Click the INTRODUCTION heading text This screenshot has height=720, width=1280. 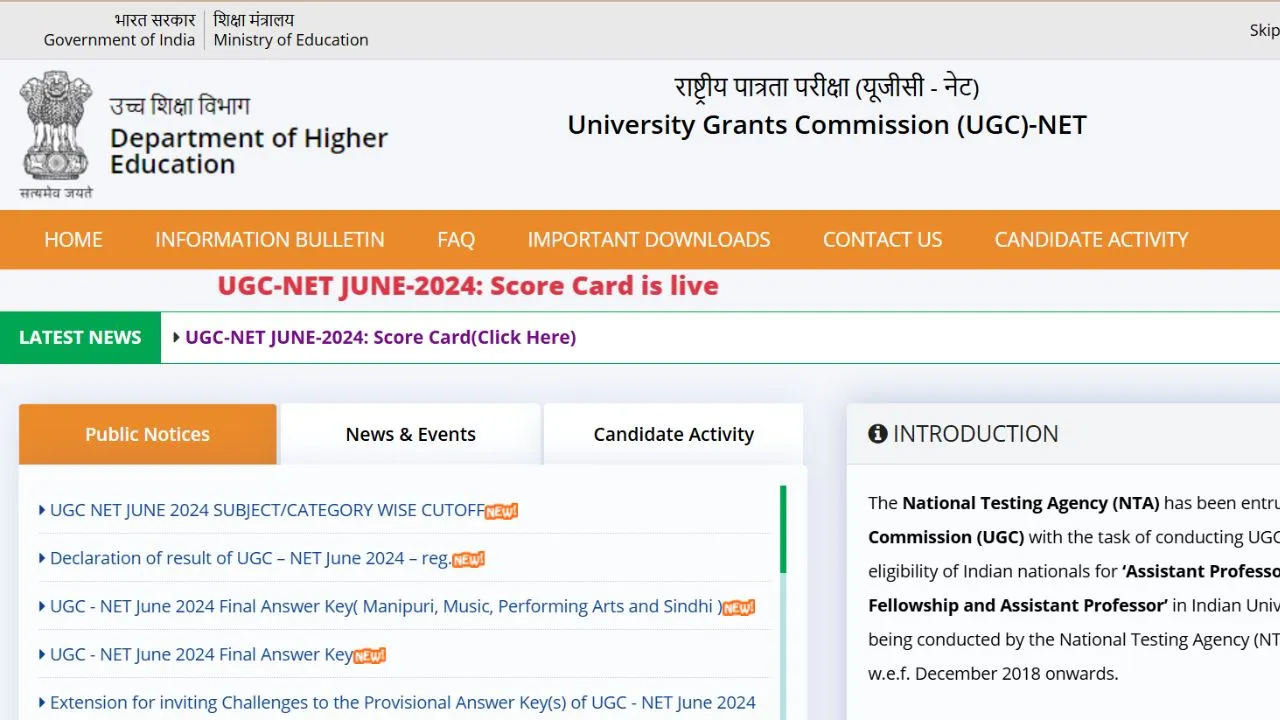point(975,434)
